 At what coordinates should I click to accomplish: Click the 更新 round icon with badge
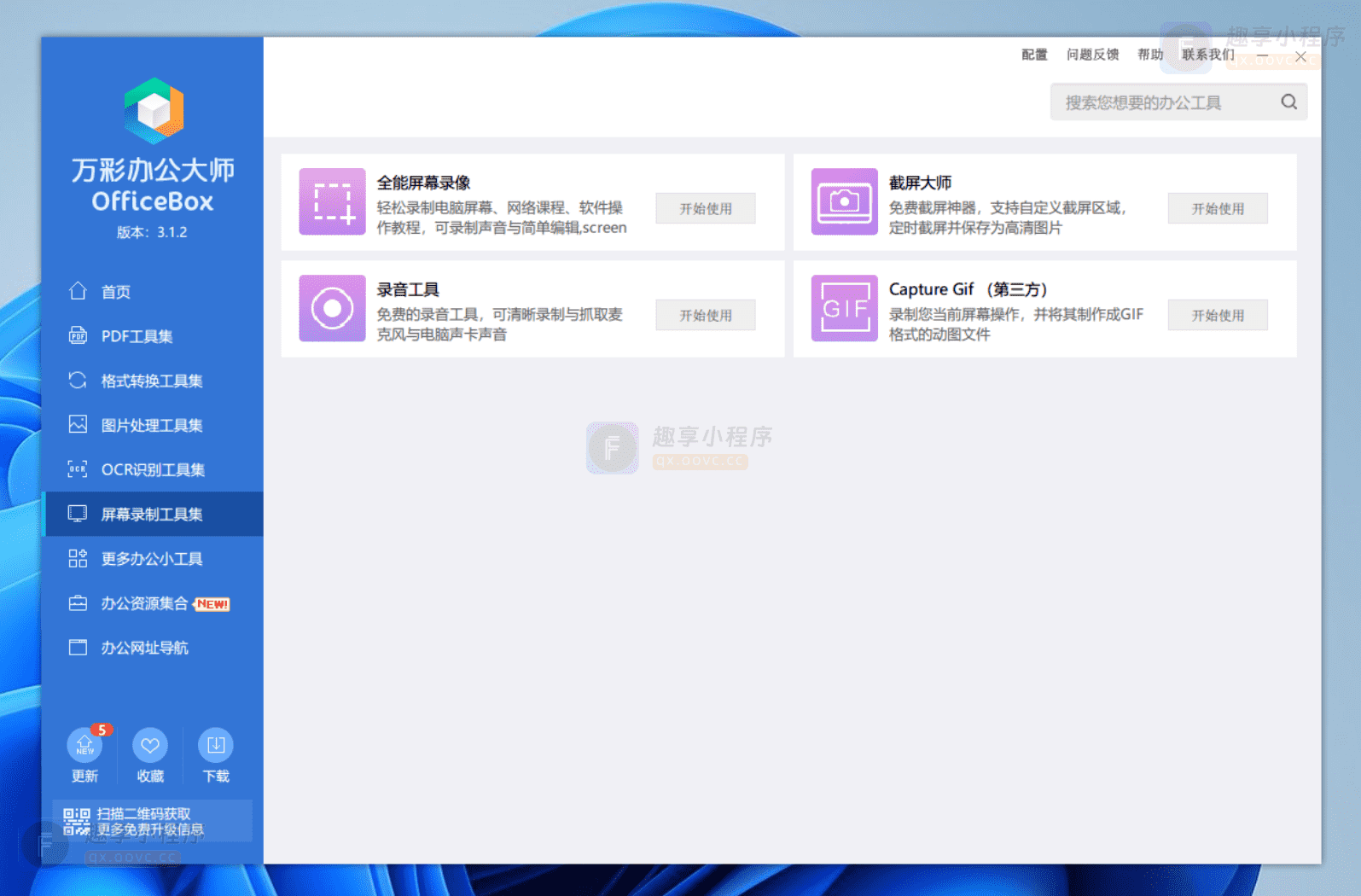[84, 745]
